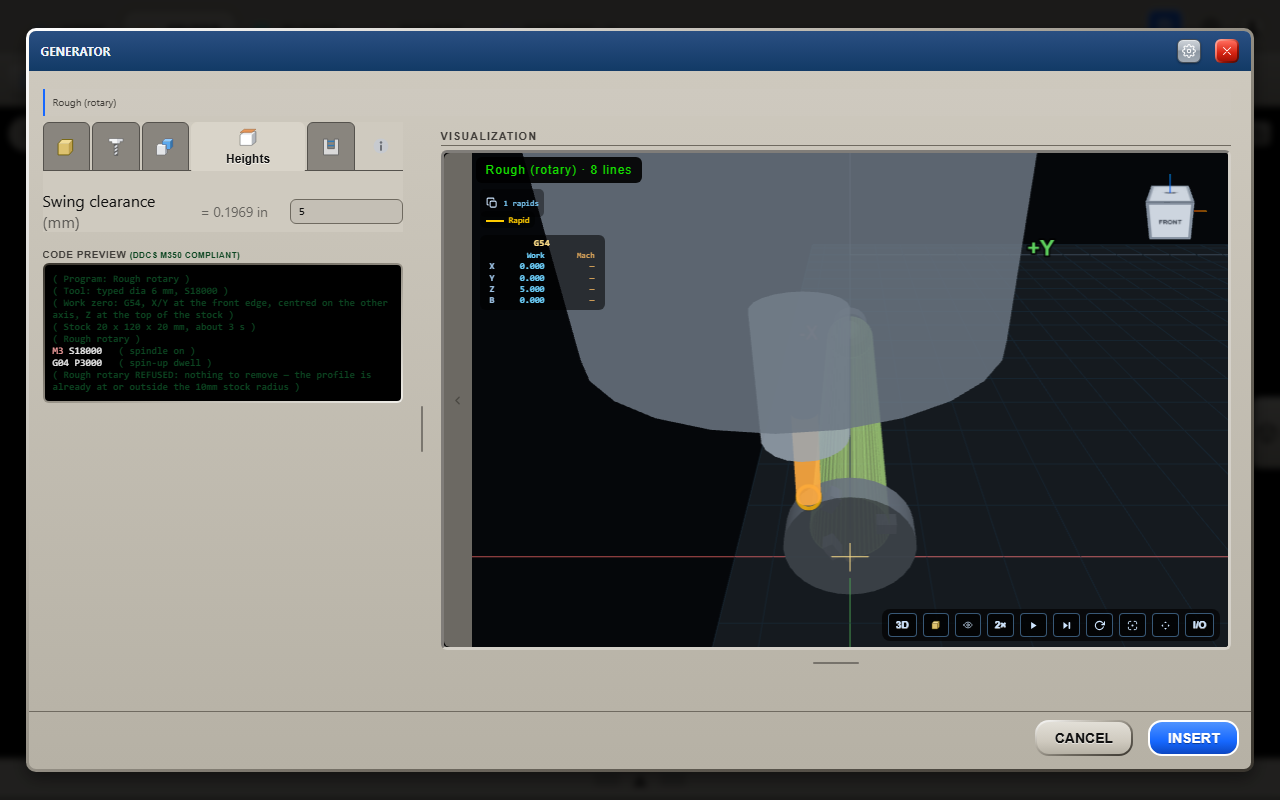Toggle eye visibility in visualization toolbar

(x=968, y=625)
